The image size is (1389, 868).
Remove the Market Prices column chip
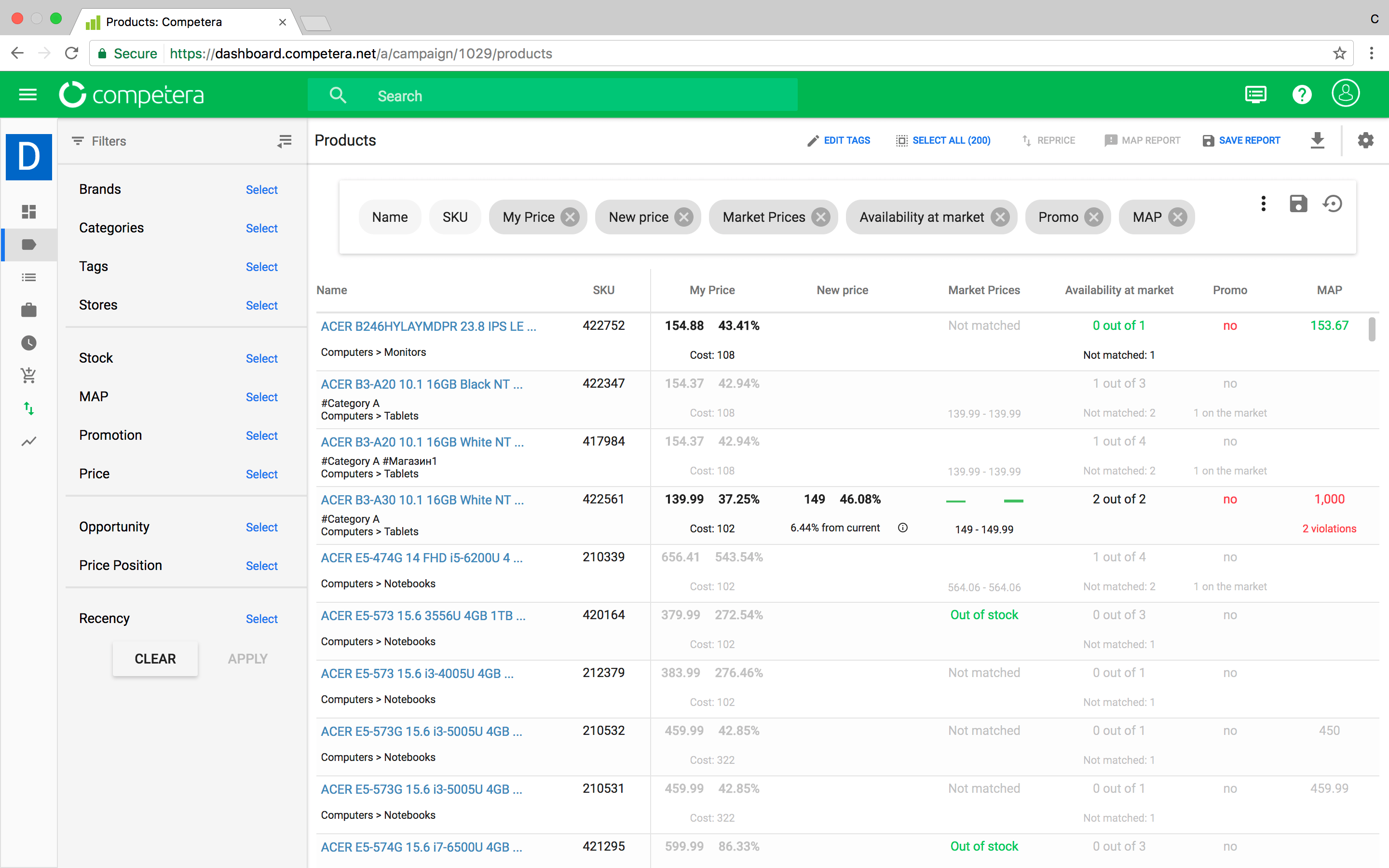coord(821,217)
